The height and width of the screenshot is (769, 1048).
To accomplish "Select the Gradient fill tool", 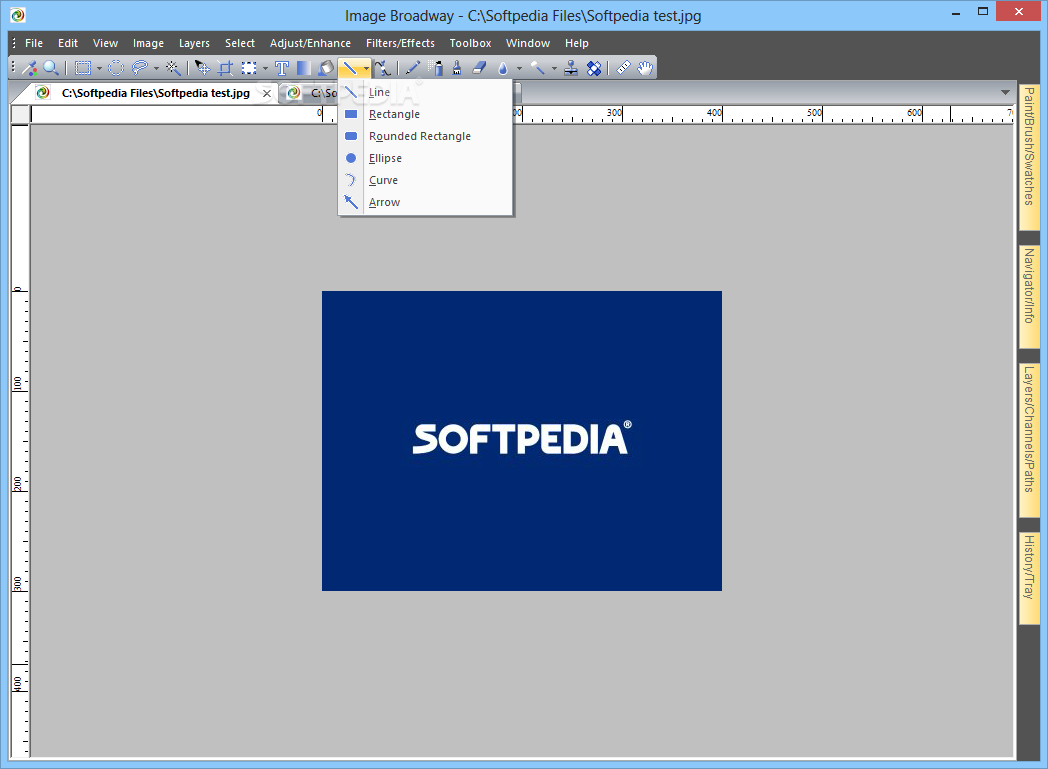I will click(x=303, y=67).
